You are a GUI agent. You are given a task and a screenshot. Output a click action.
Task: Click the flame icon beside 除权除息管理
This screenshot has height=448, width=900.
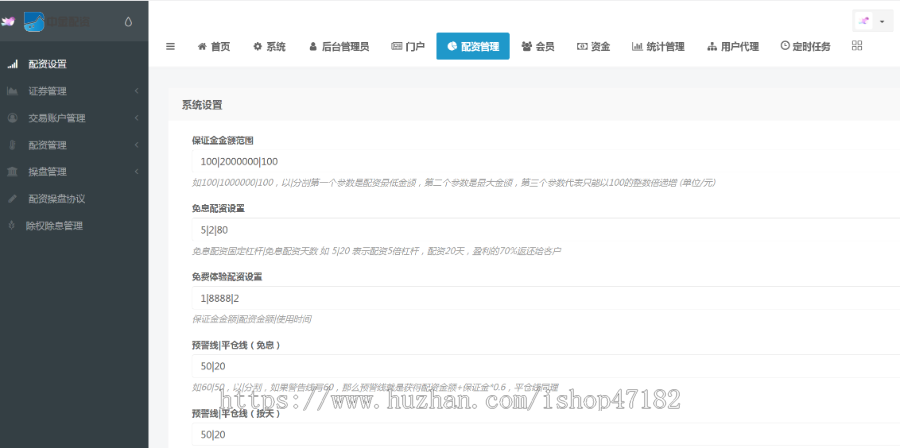pos(11,226)
